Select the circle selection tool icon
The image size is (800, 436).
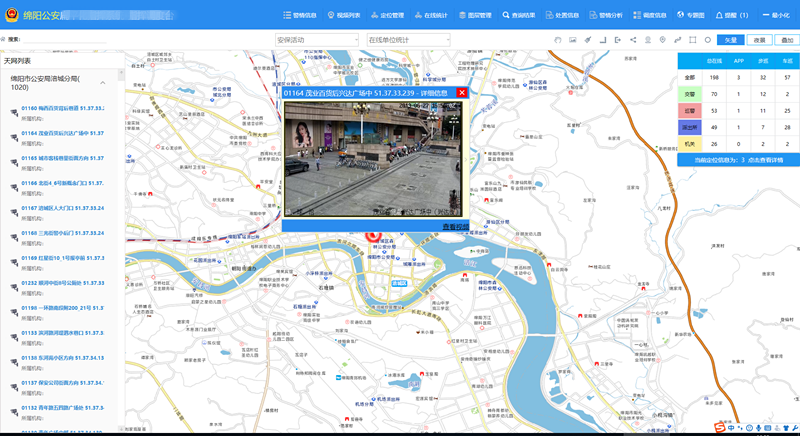[708, 40]
